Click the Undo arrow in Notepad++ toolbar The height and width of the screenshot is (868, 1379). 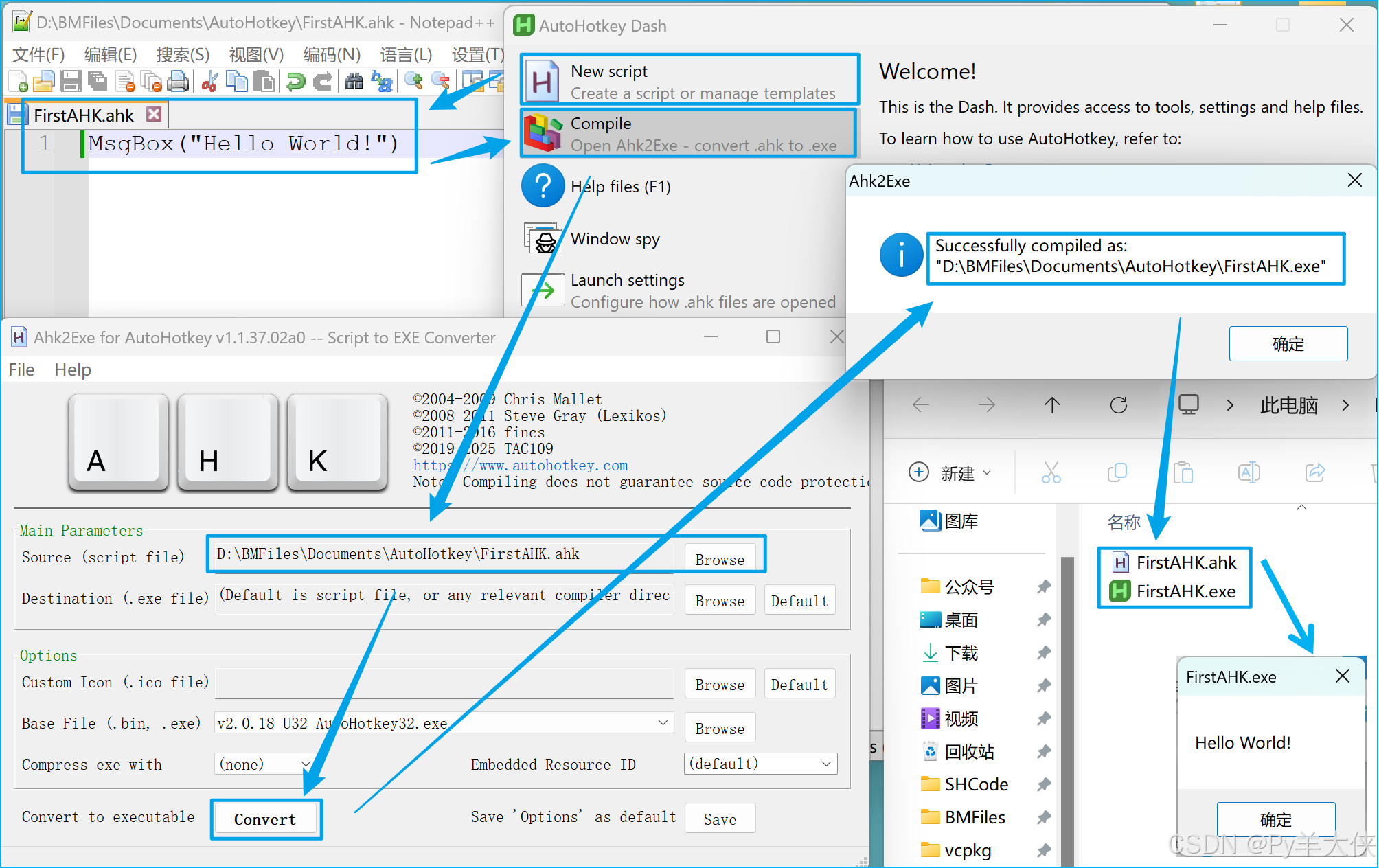[x=296, y=82]
